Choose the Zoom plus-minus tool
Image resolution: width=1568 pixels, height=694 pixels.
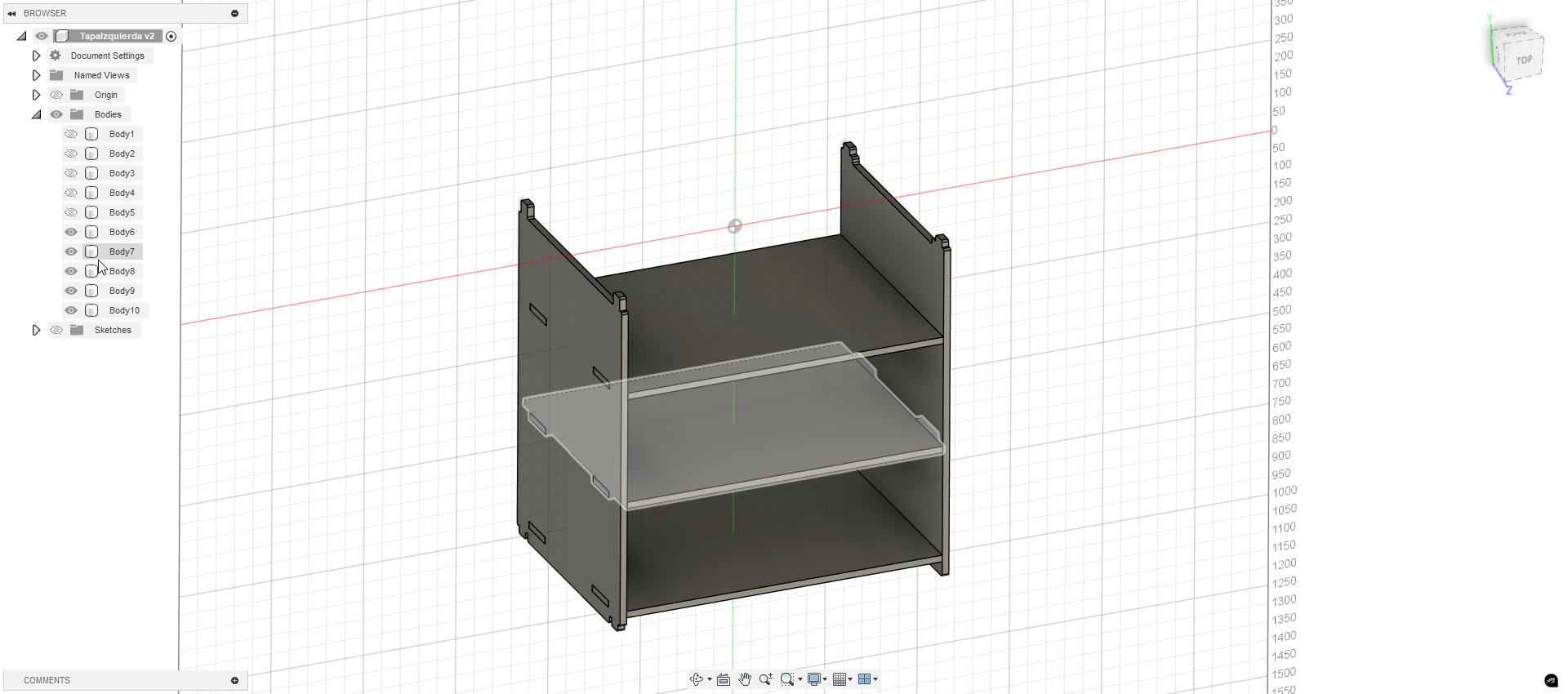(x=766, y=679)
